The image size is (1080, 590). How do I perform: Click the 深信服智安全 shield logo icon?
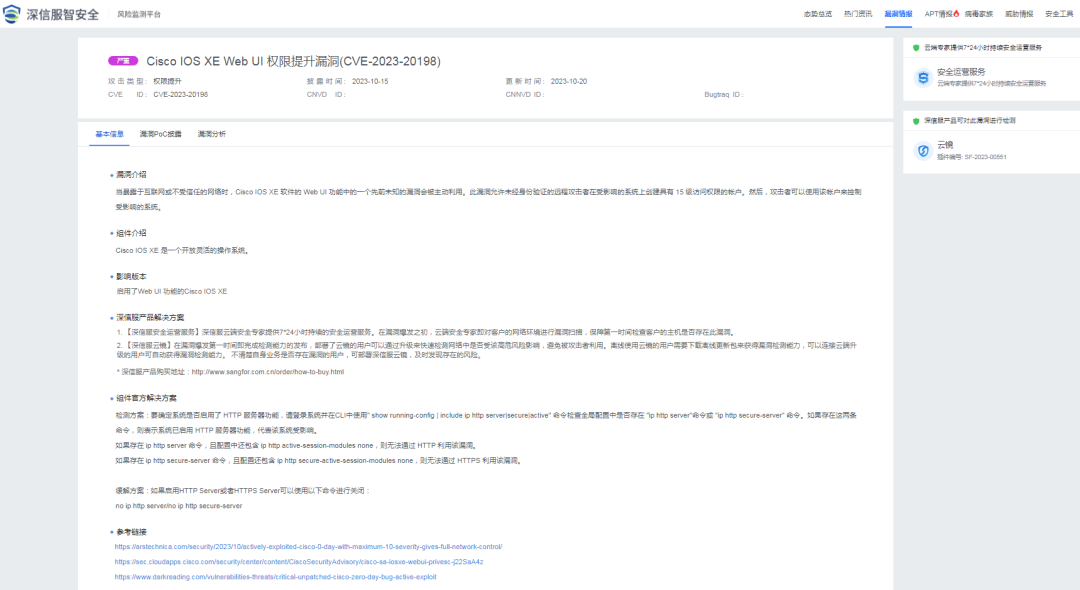[12, 14]
